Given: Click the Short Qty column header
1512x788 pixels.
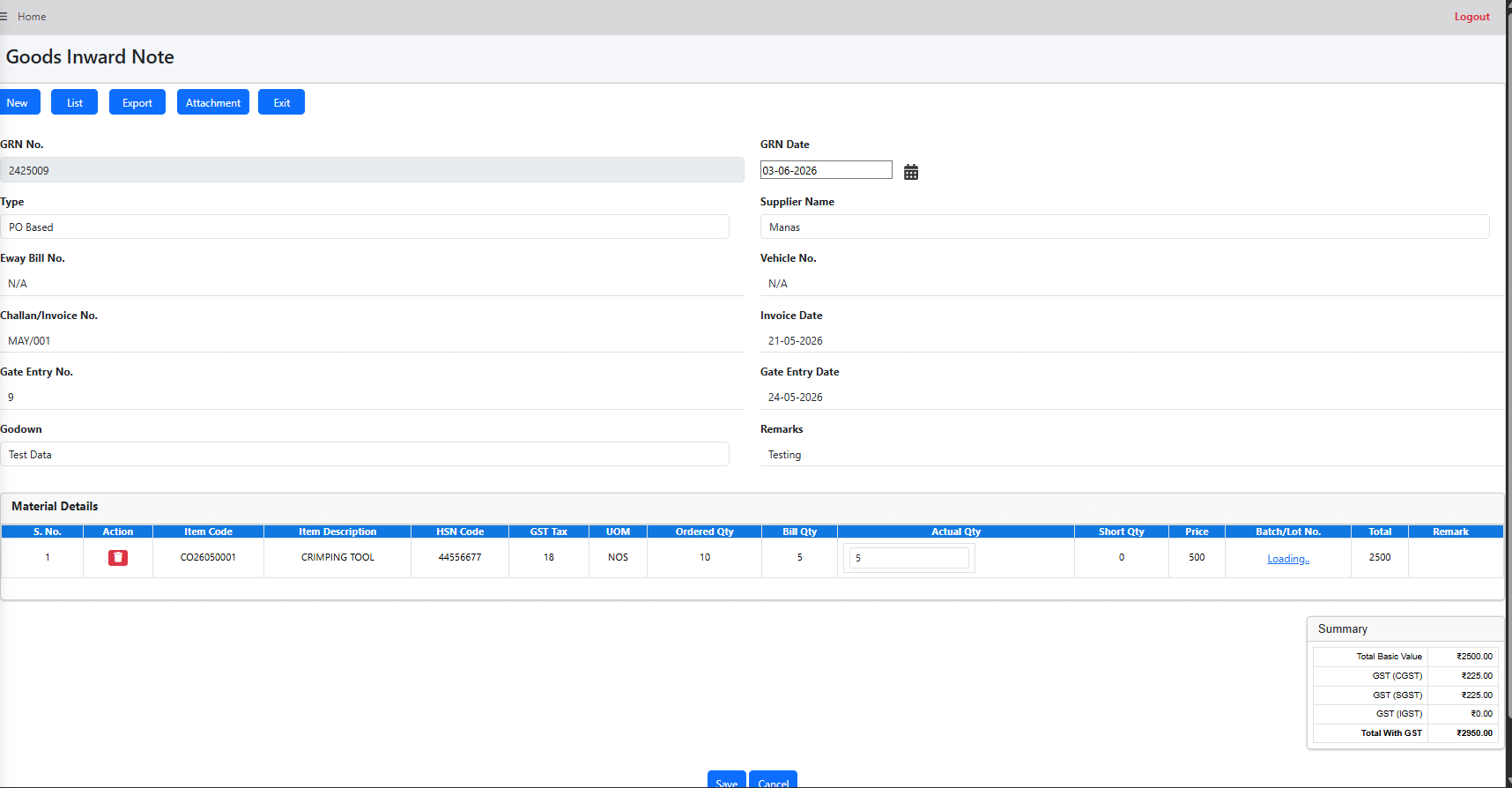Looking at the screenshot, I should coord(1122,532).
